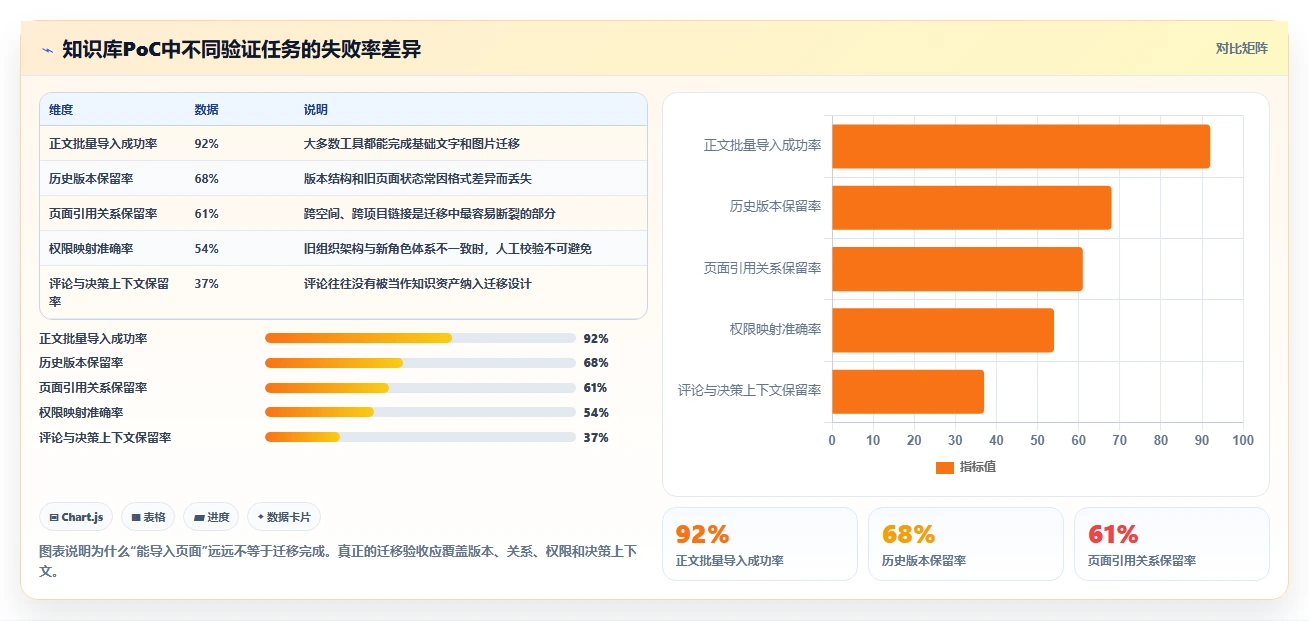The width and height of the screenshot is (1309, 621).
Task: Click the Chart.js chip
Action: (77, 517)
